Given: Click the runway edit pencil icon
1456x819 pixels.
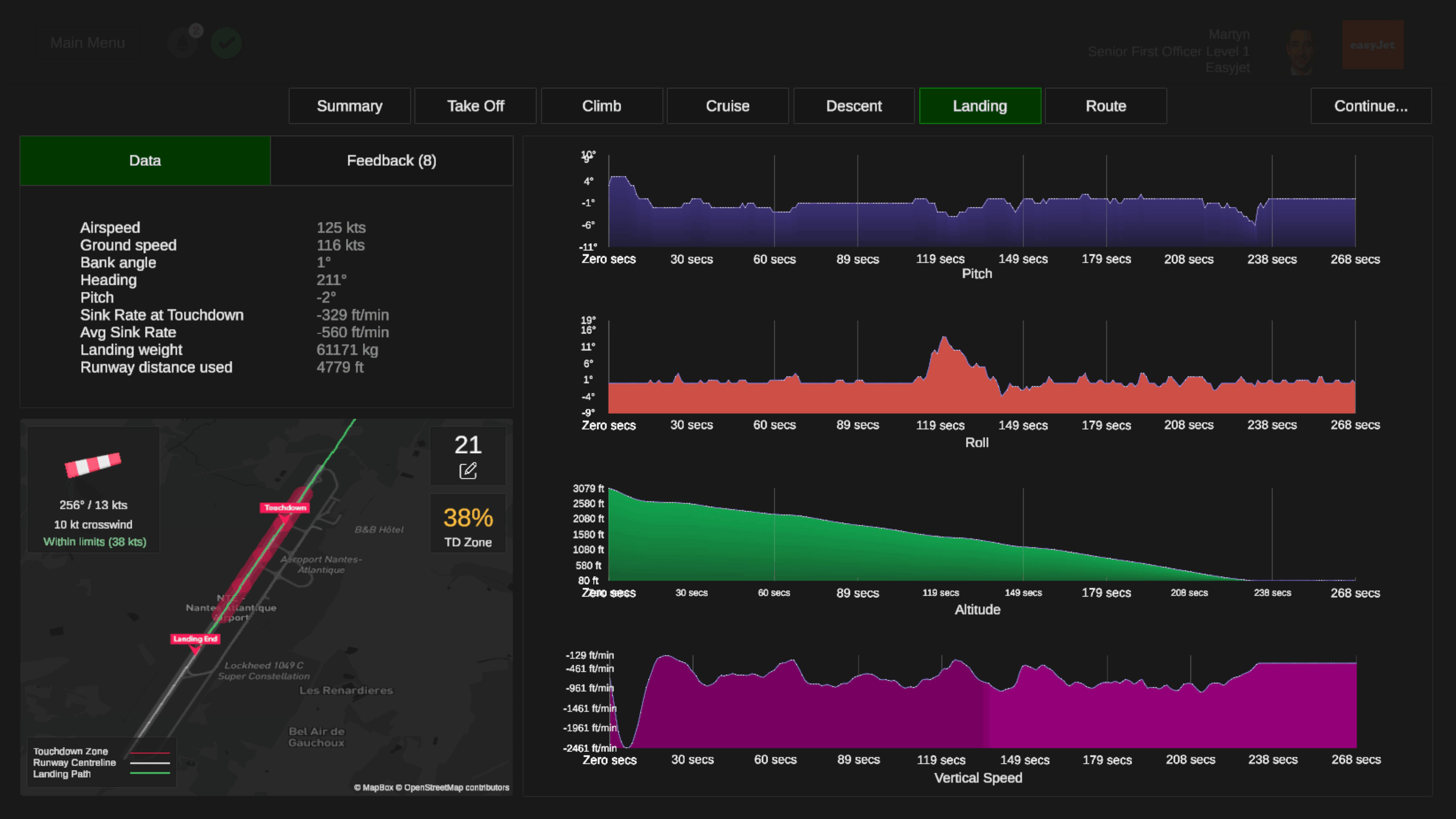Looking at the screenshot, I should 468,471.
